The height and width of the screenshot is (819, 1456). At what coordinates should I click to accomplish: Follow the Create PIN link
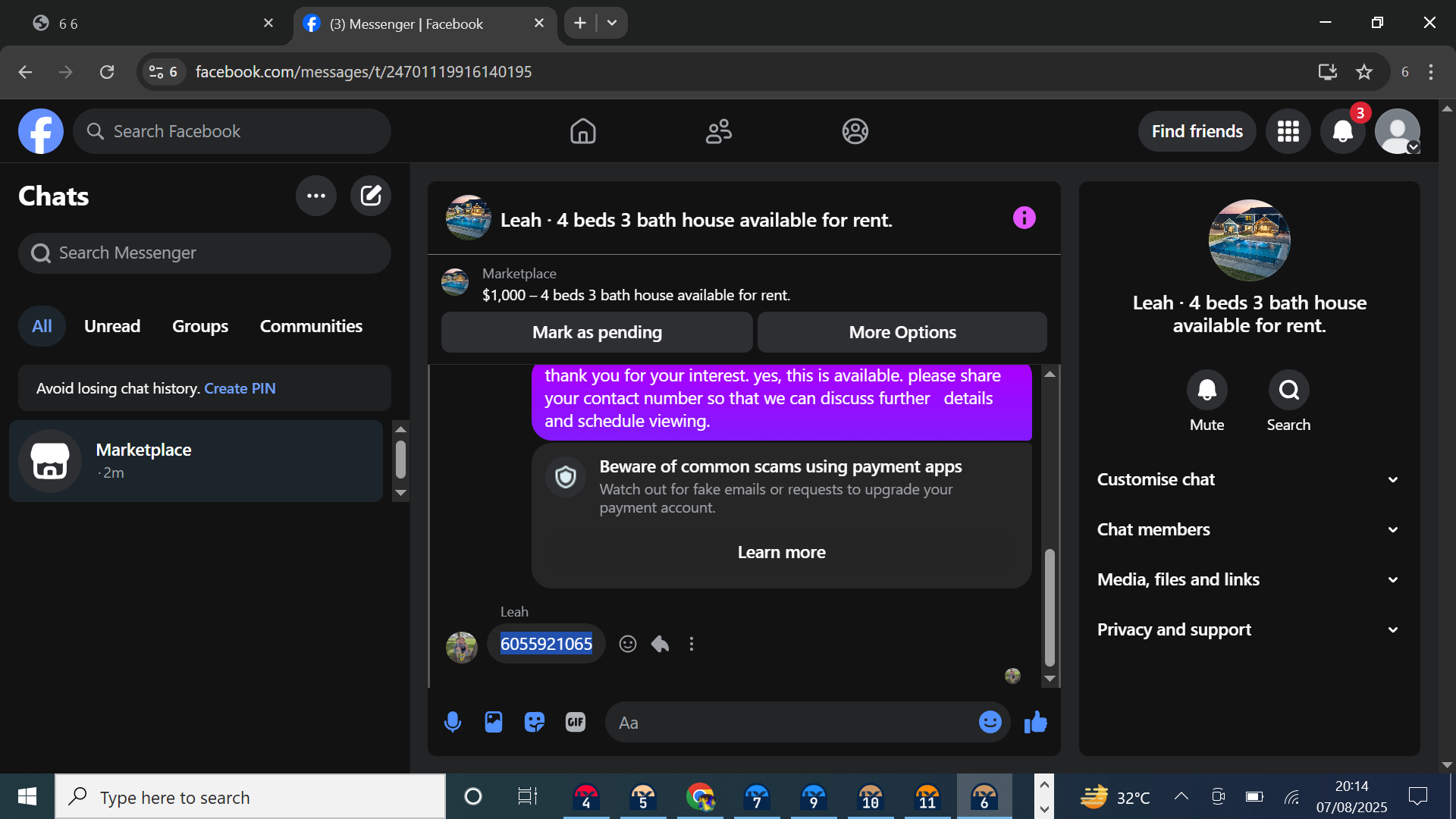click(x=240, y=388)
